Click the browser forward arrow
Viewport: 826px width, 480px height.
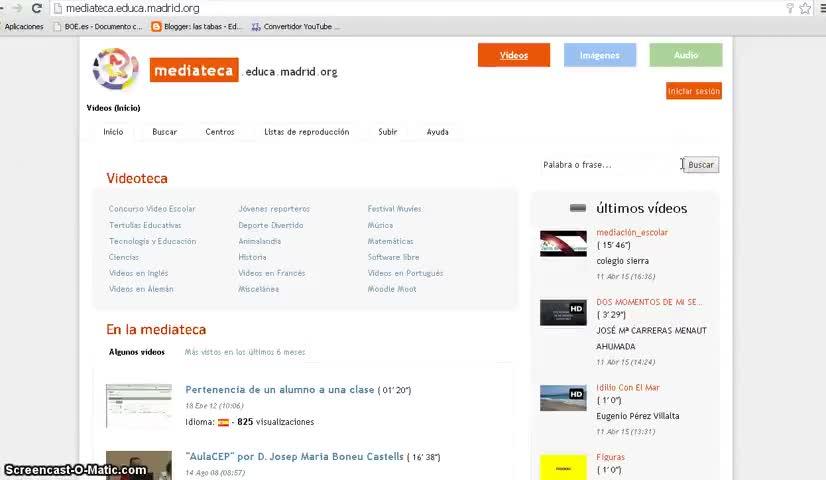tap(17, 8)
